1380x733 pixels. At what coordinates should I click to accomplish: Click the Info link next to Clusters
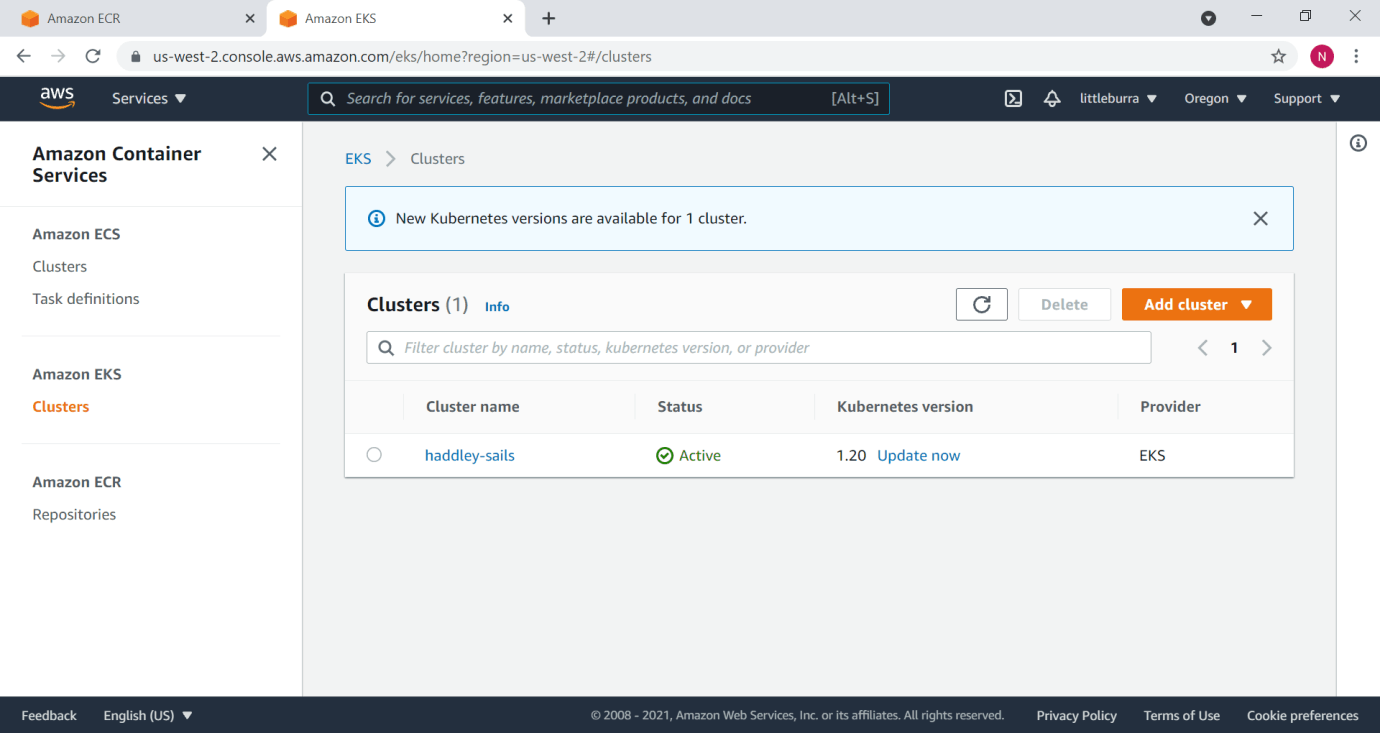click(497, 307)
